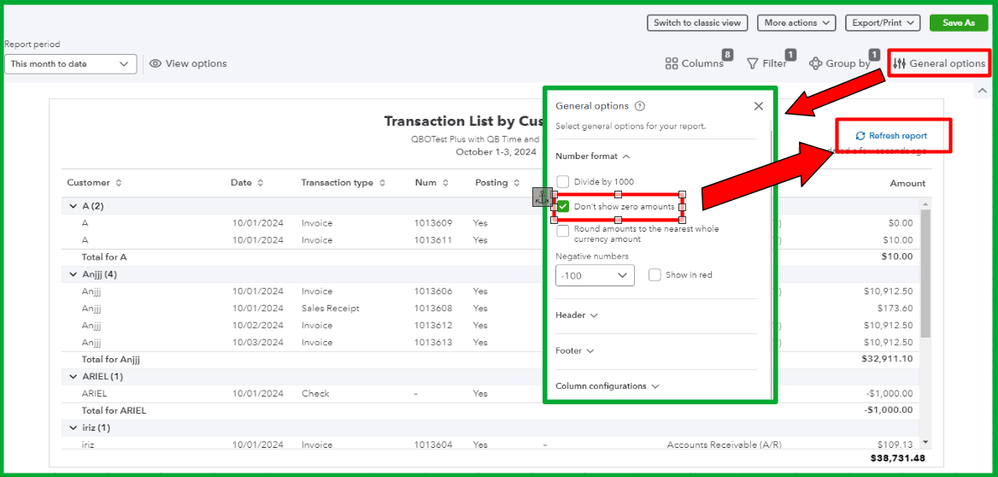Sort by Posting column arrows

[x=516, y=183]
